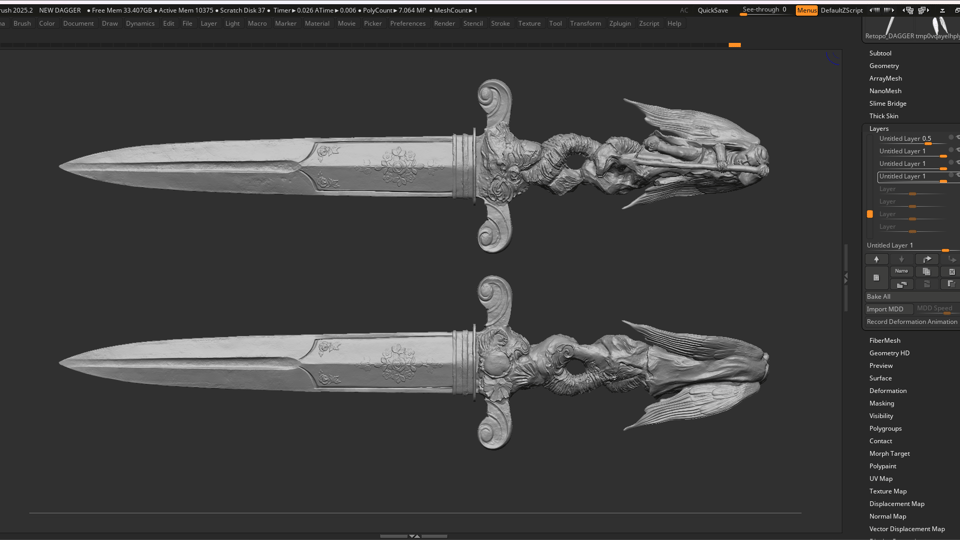Move selected layer up with arrow button
Viewport: 960px width, 540px height.
876,259
